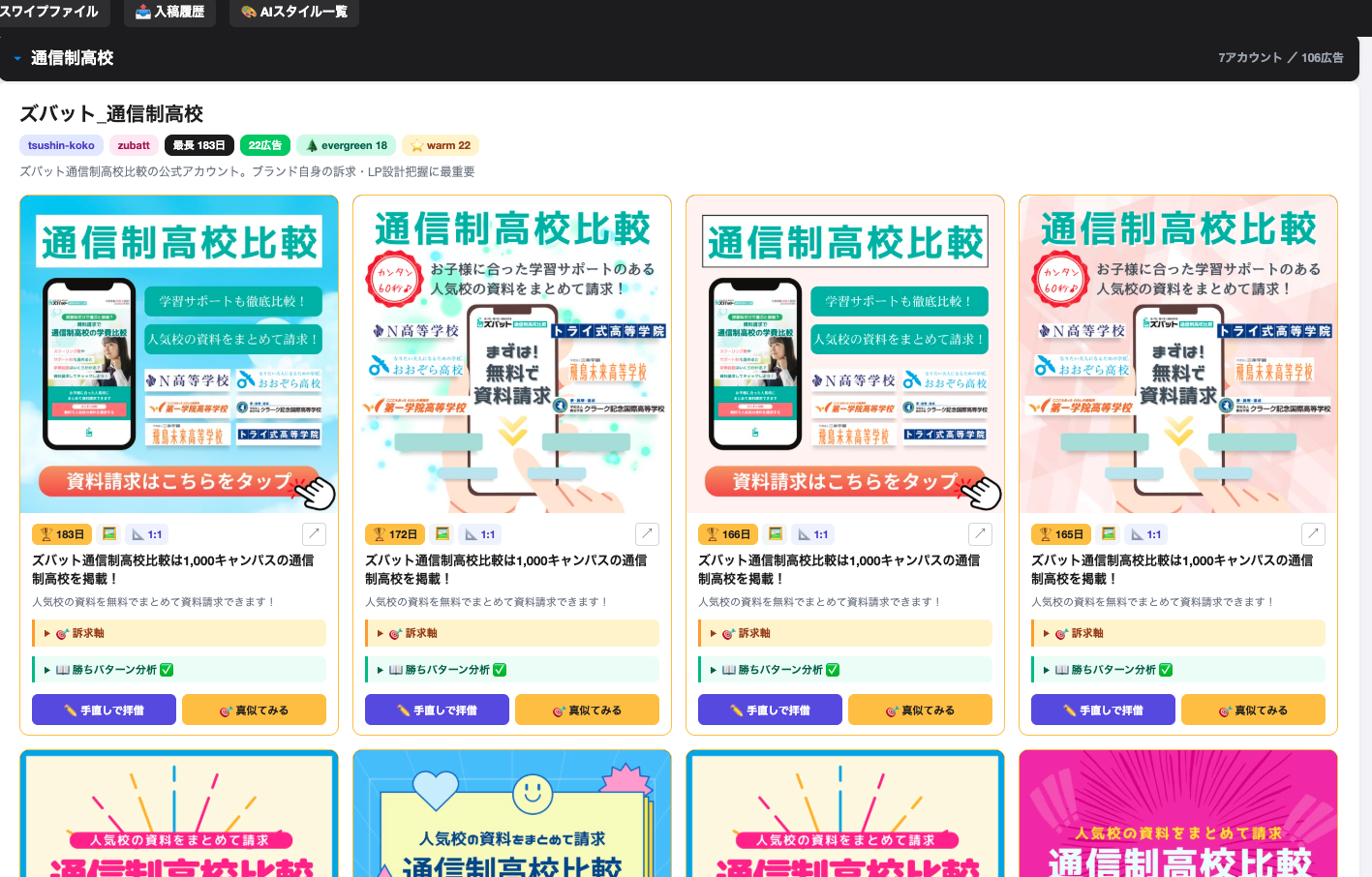Expand 勝ちパターン分析 on the 165日 card
Image resolution: width=1372 pixels, height=877 pixels.
[x=1178, y=670]
